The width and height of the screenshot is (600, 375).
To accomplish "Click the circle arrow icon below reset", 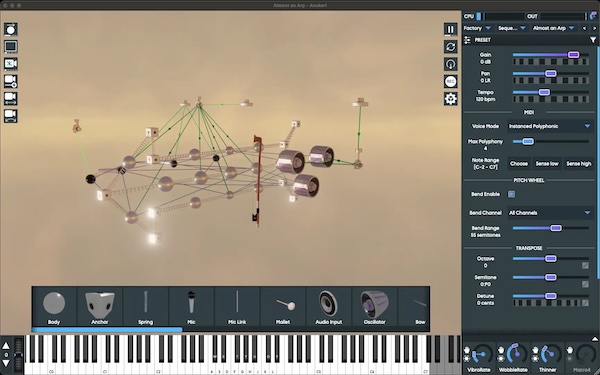I will point(451,64).
